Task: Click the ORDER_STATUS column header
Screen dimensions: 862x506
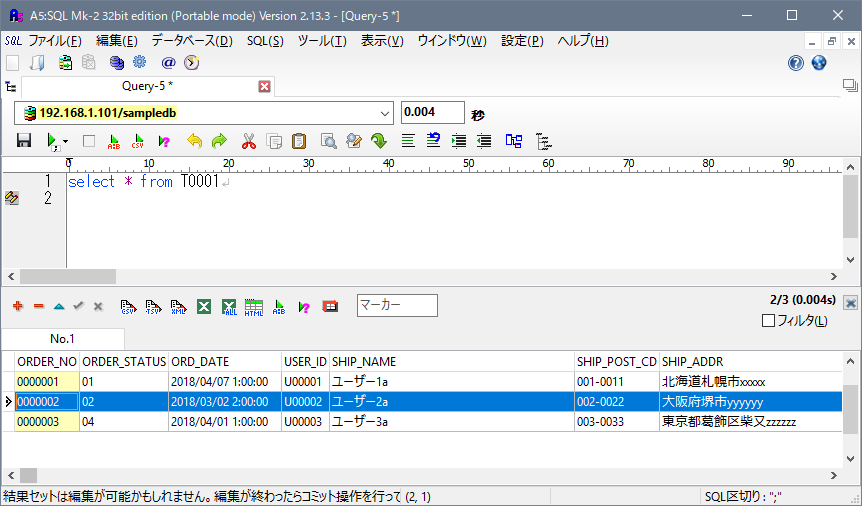Action: click(x=124, y=362)
